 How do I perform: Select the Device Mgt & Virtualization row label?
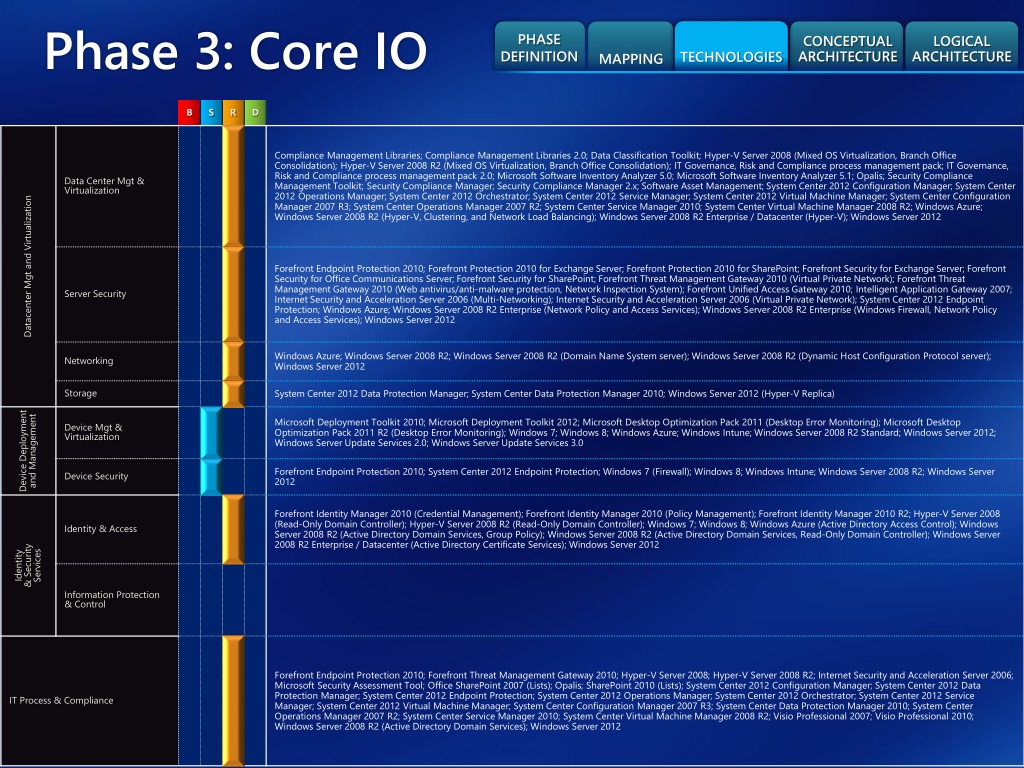coord(93,432)
